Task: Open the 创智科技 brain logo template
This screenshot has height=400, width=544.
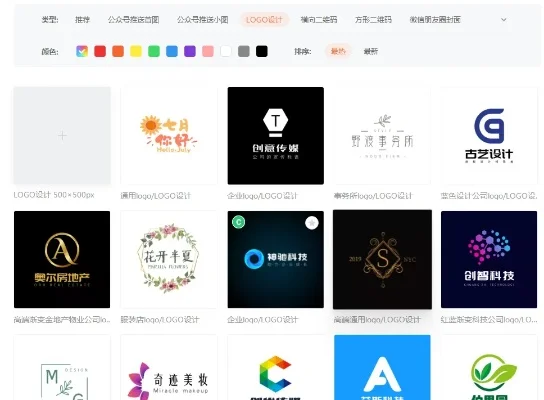Action: pyautogui.click(x=489, y=259)
